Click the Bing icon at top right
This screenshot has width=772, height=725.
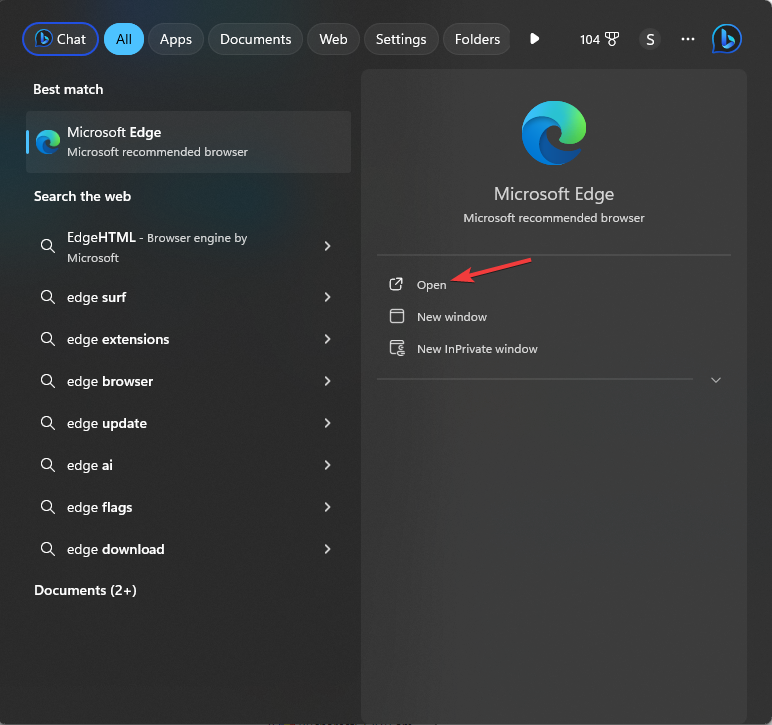[726, 39]
